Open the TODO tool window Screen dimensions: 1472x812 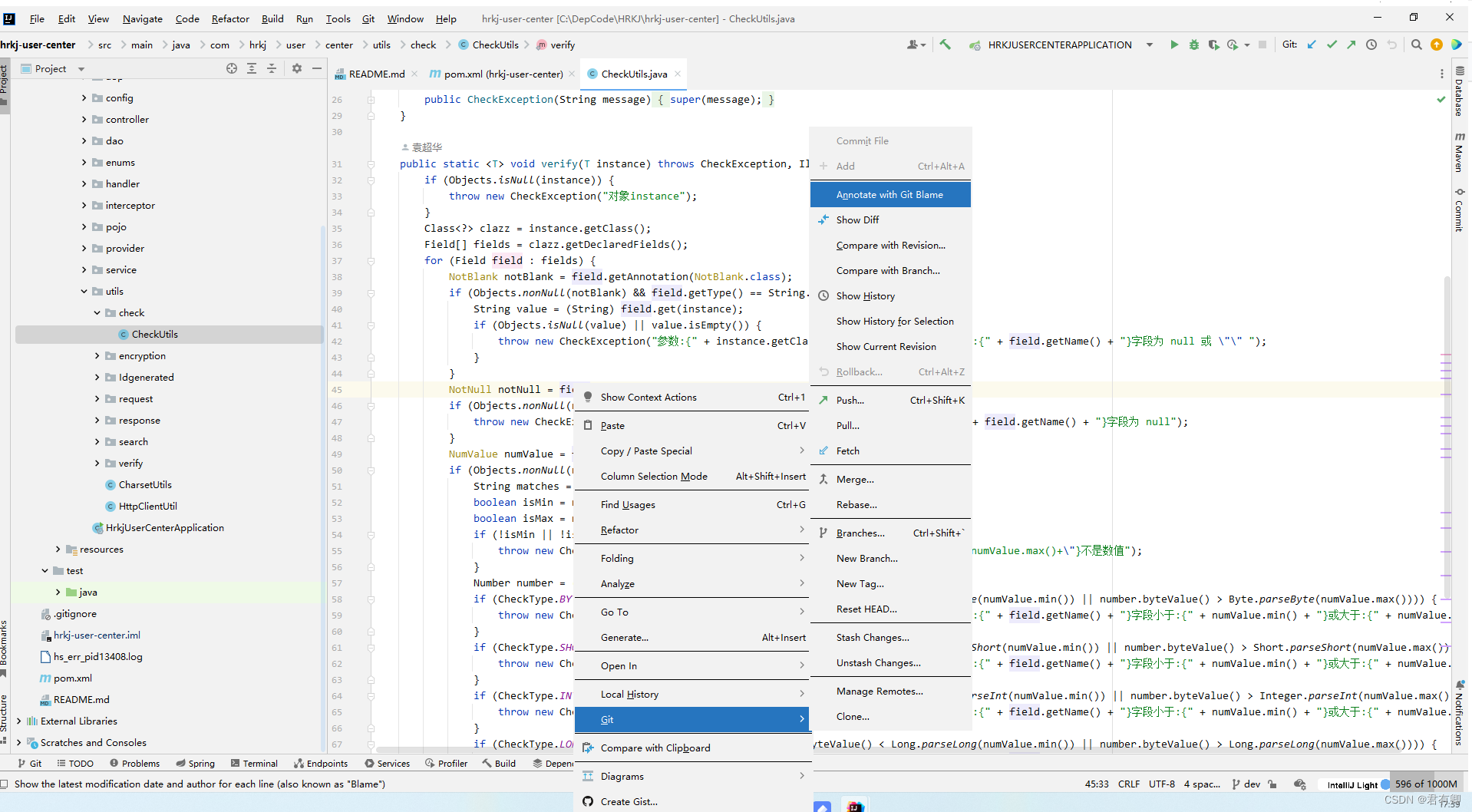75,764
